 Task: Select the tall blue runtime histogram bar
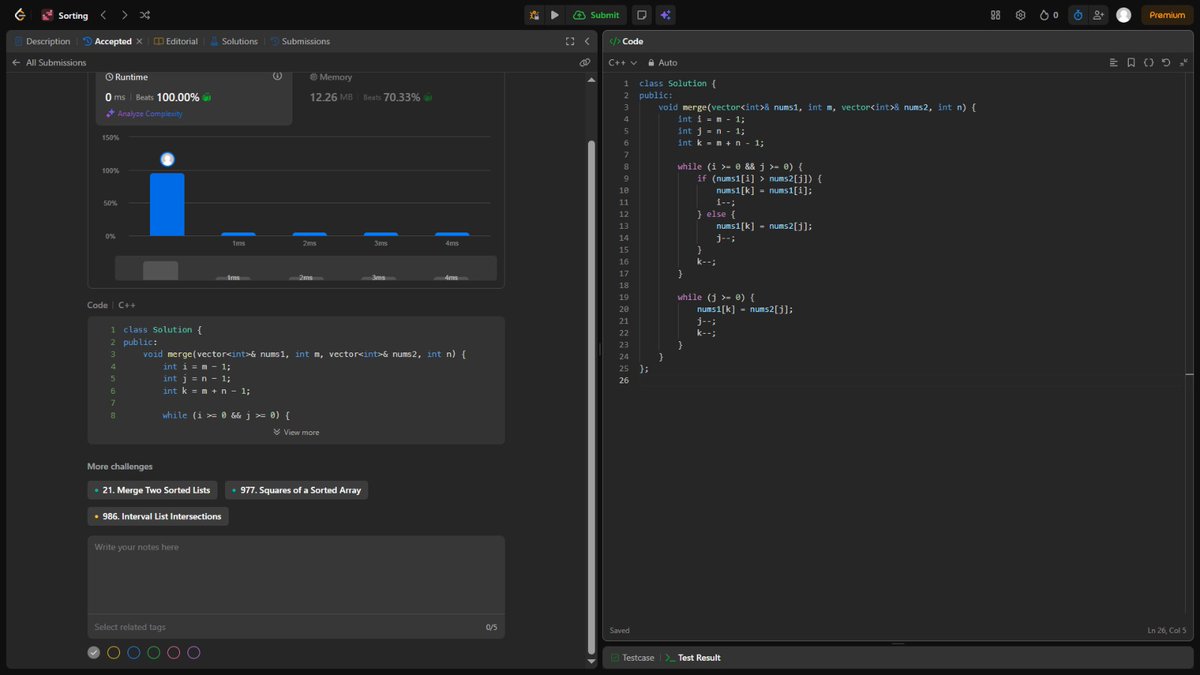(167, 204)
